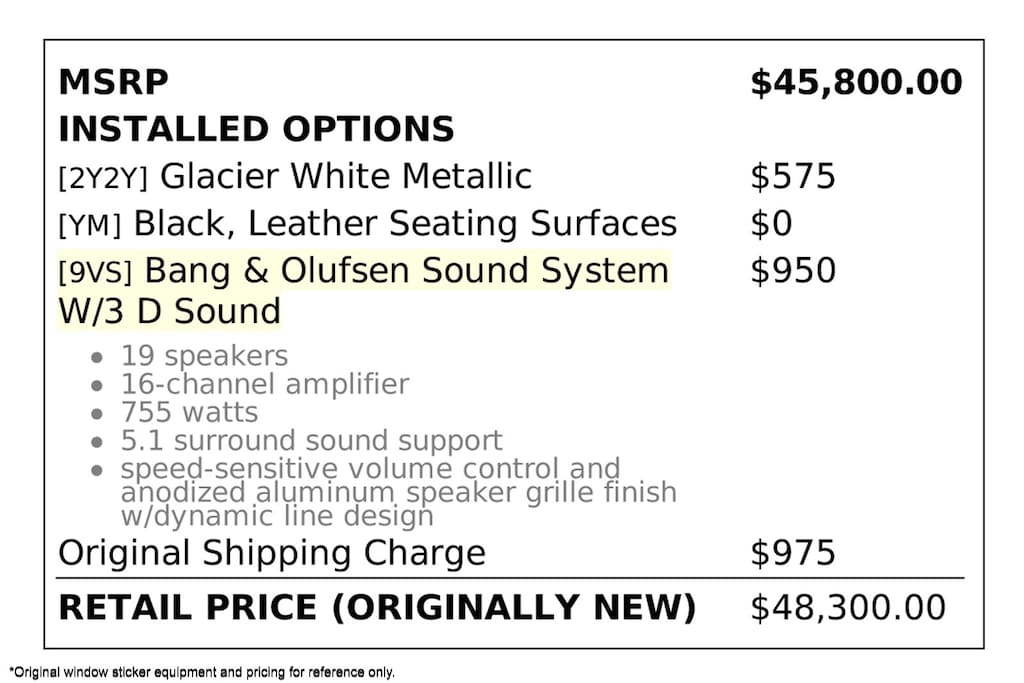Click the Original Shipping Charge line
This screenshot has height=683, width=1024.
click(x=272, y=553)
